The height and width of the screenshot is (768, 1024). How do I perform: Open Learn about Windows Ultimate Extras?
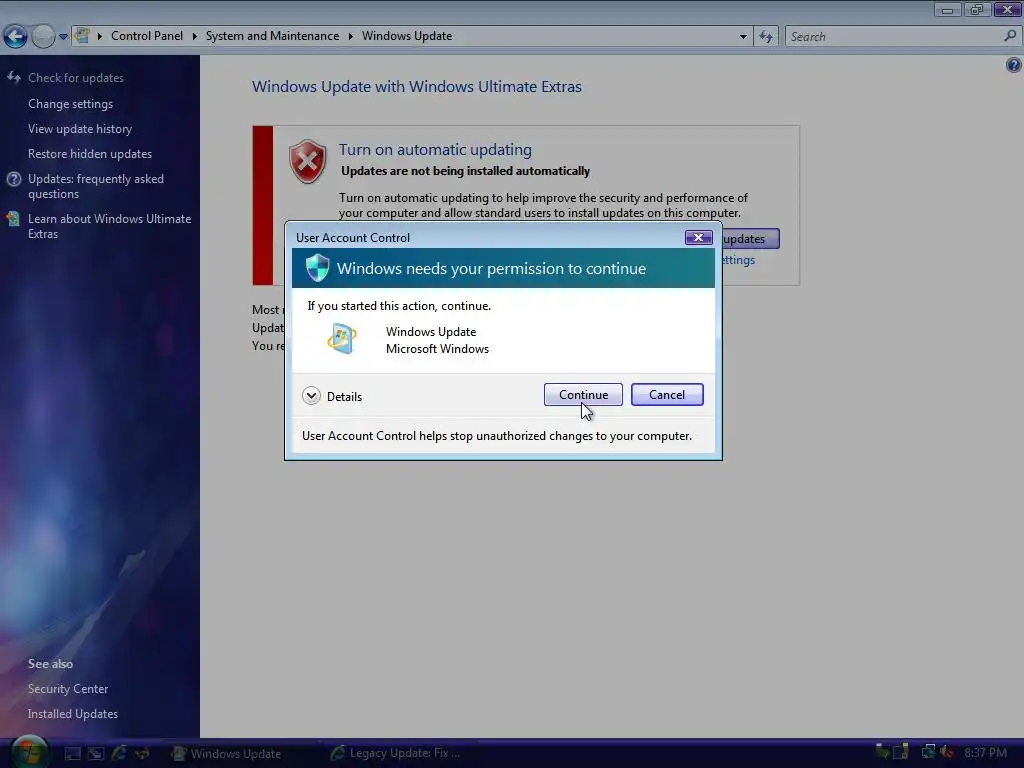coord(109,226)
